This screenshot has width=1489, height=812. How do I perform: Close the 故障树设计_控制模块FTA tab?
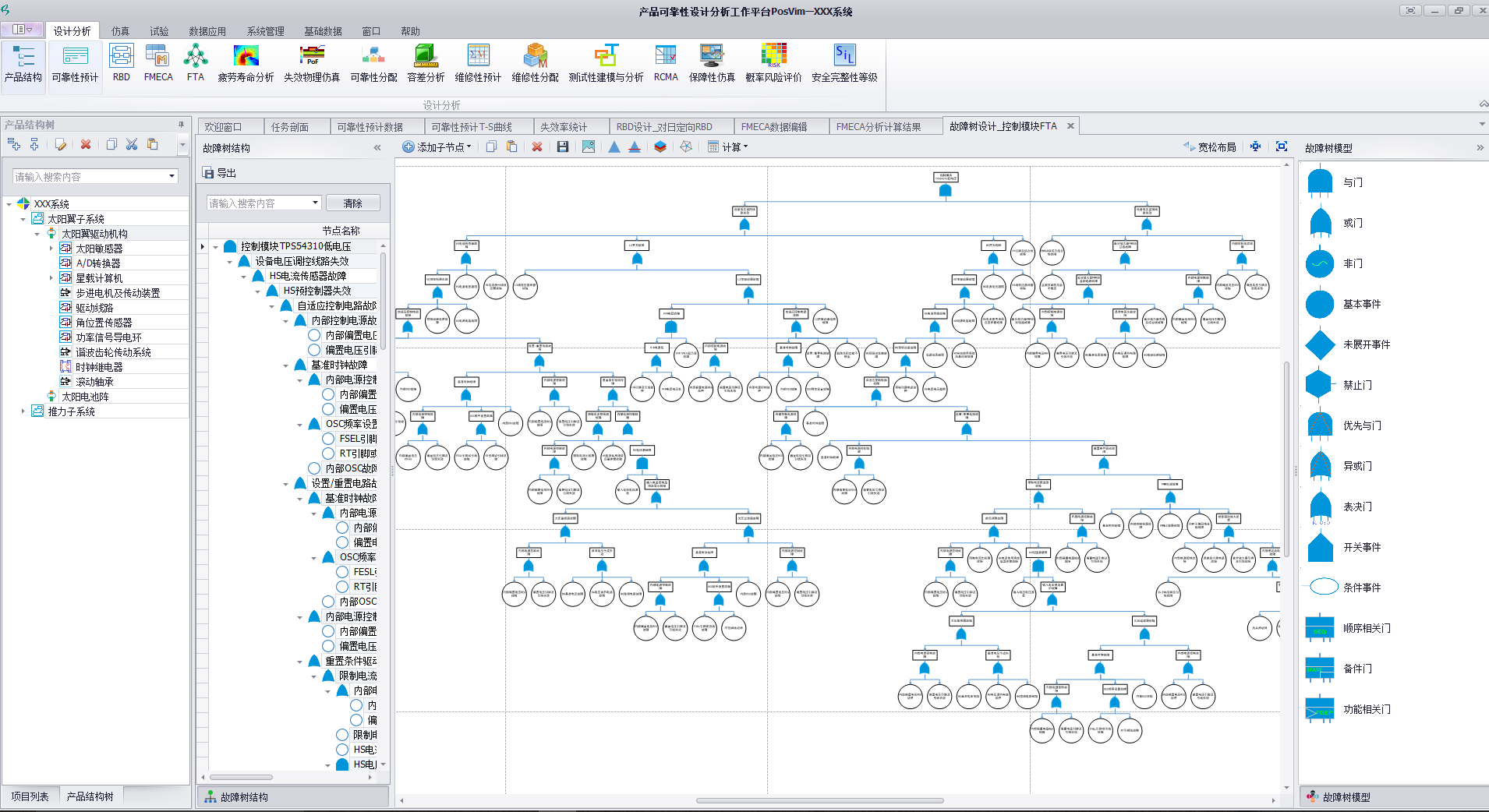point(1070,125)
